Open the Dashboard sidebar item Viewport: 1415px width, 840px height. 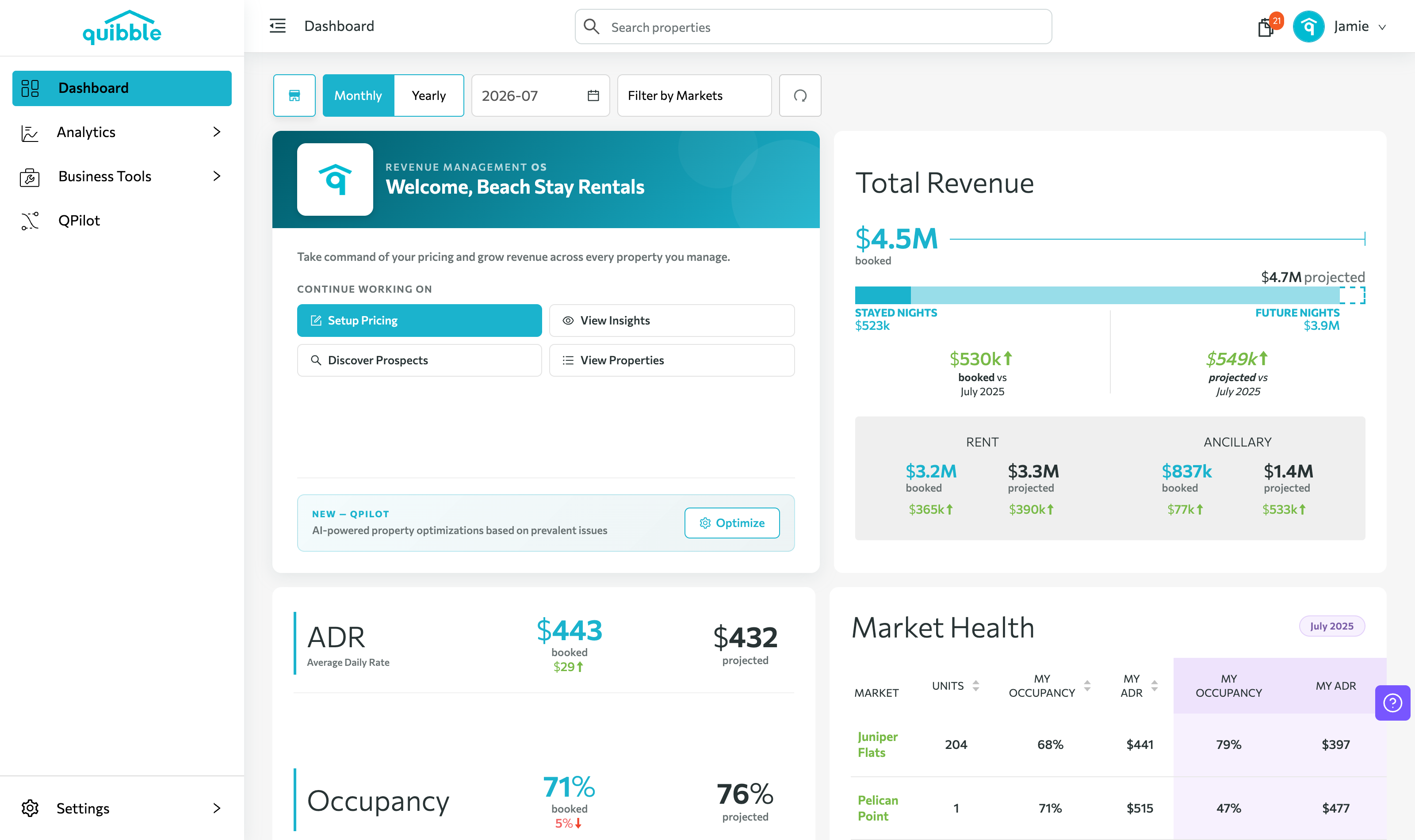122,88
